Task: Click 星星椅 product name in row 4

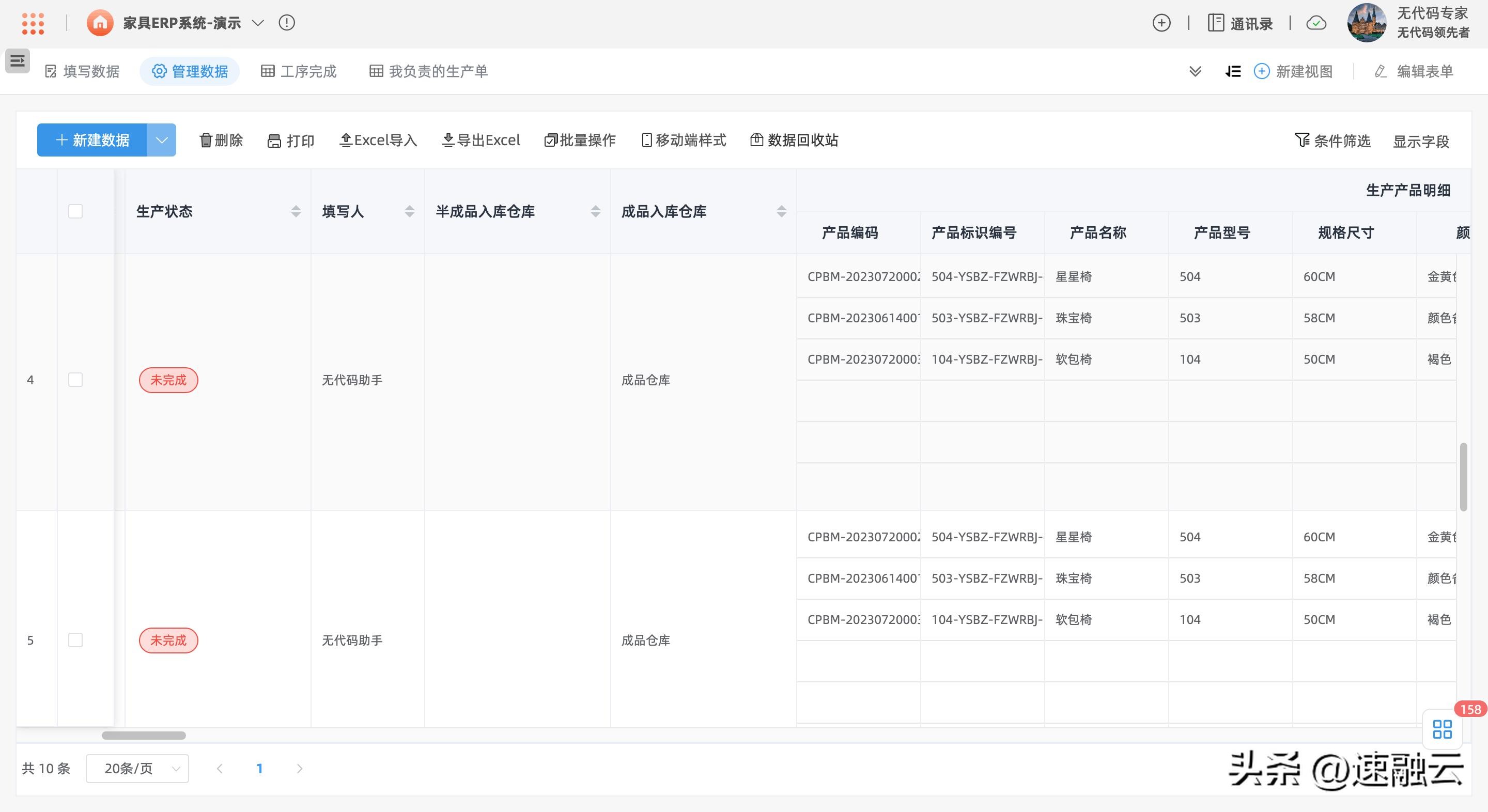Action: (1074, 277)
